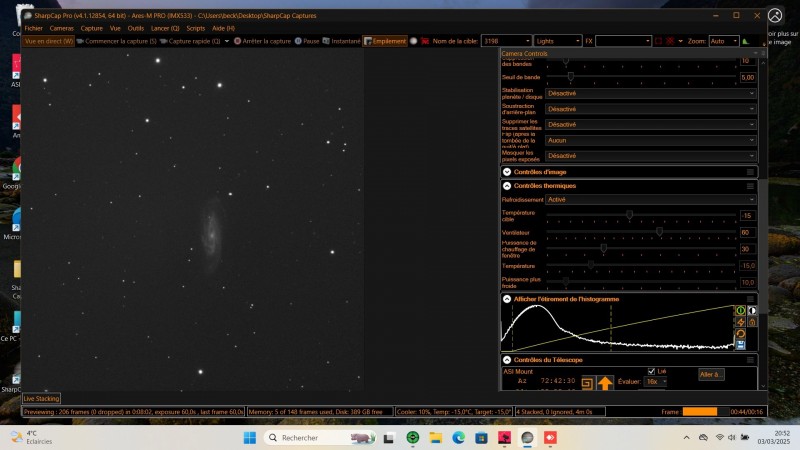Adjust the Température cible slider
This screenshot has width=800, height=450.
[x=629, y=215]
